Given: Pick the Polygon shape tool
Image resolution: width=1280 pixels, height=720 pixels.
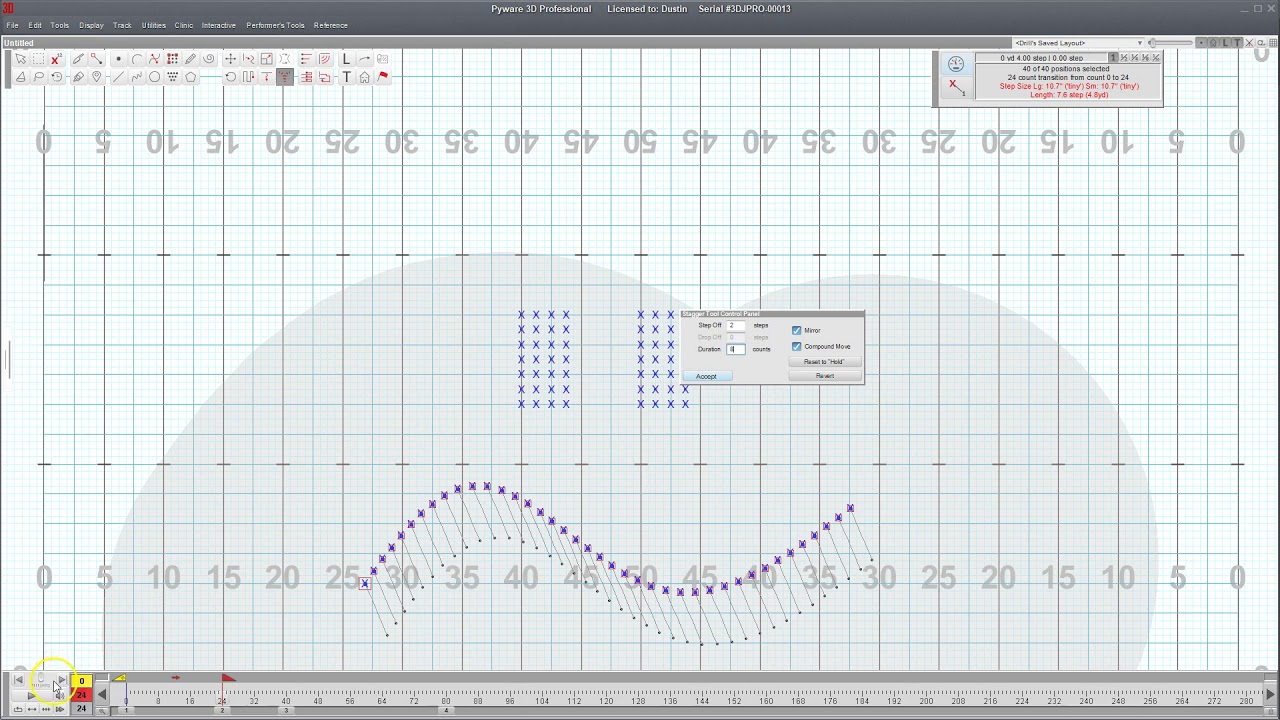Looking at the screenshot, I should [190, 77].
